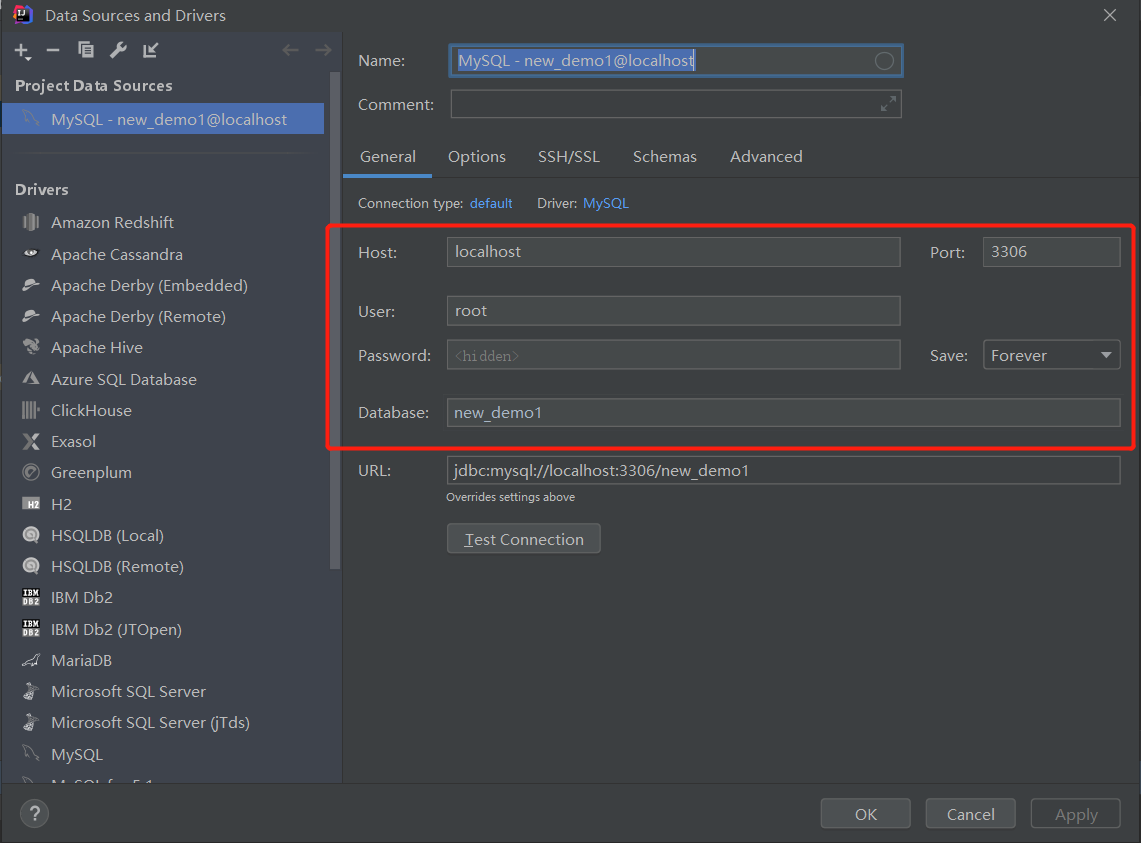This screenshot has width=1141, height=843.
Task: Click the Test Connection button
Action: coord(523,538)
